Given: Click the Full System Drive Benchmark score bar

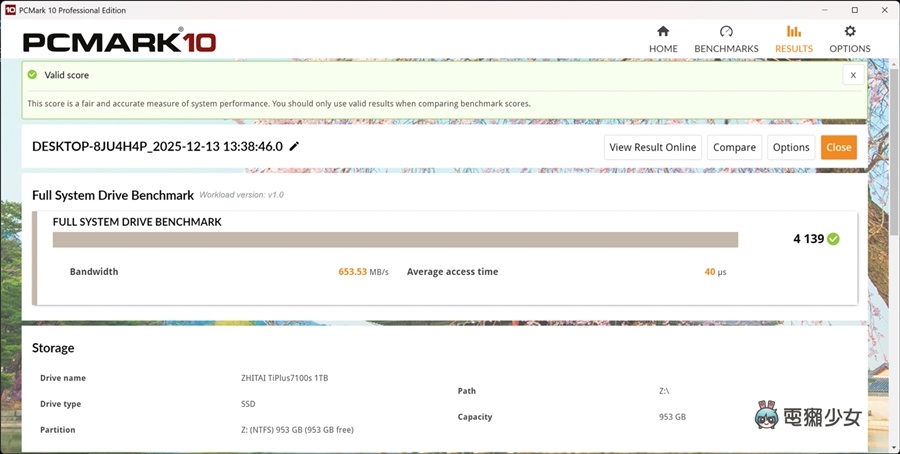Looking at the screenshot, I should click(395, 240).
